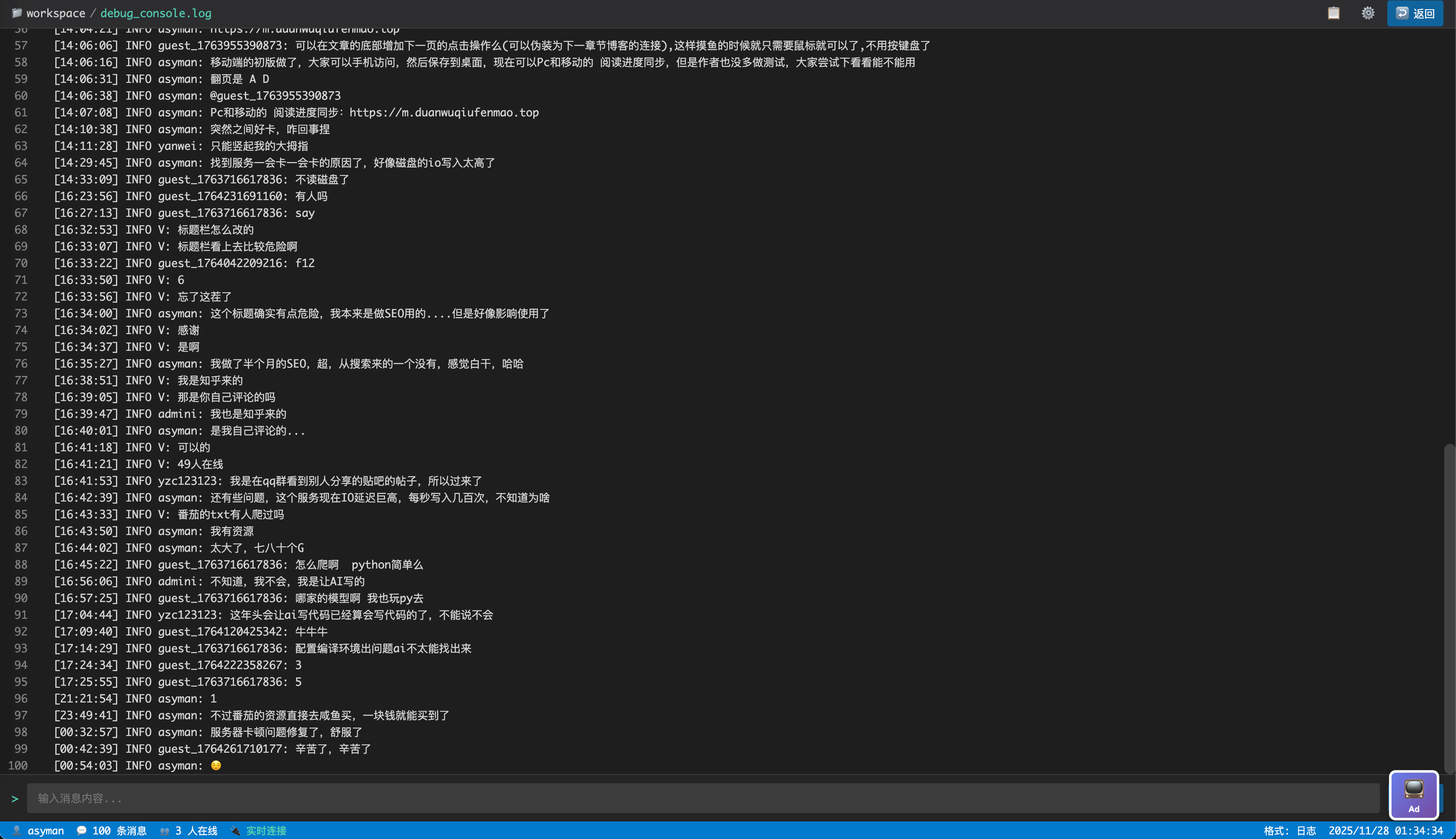The width and height of the screenshot is (1456, 839).
Task: Click the clipboard icon in the top bar
Action: coord(1334,13)
